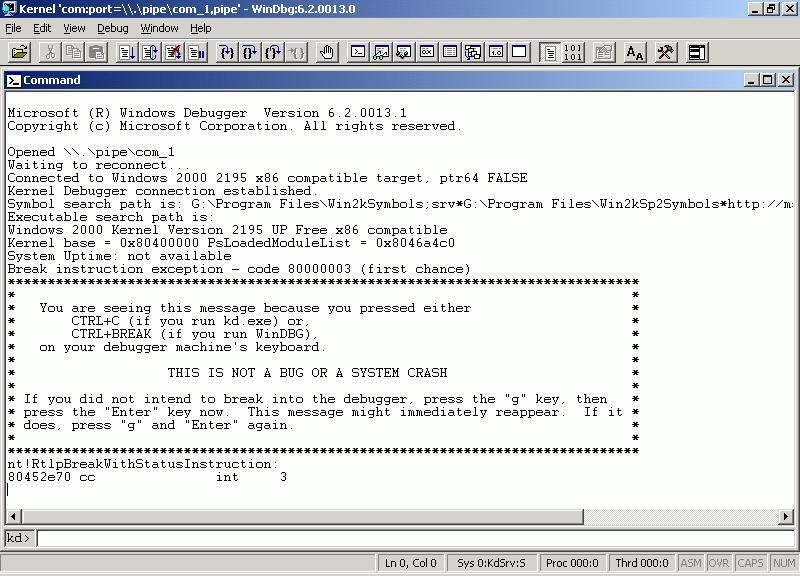Click the 'Thrd 000:0' status entry
This screenshot has width=800, height=576.
click(x=642, y=563)
